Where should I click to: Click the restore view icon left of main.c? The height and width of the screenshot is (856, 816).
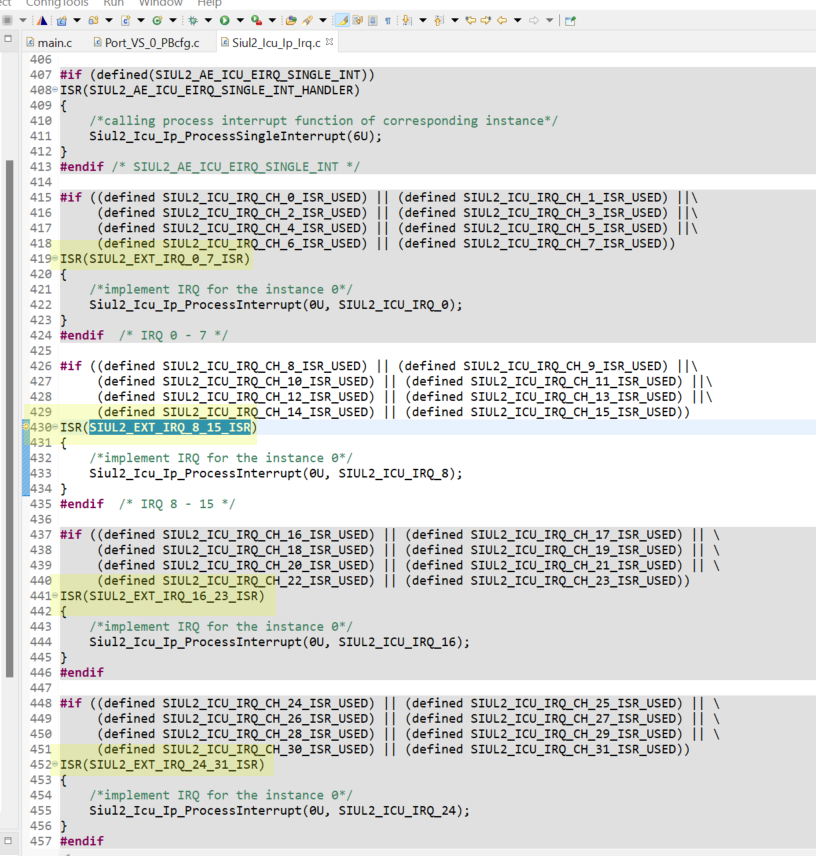(8, 39)
